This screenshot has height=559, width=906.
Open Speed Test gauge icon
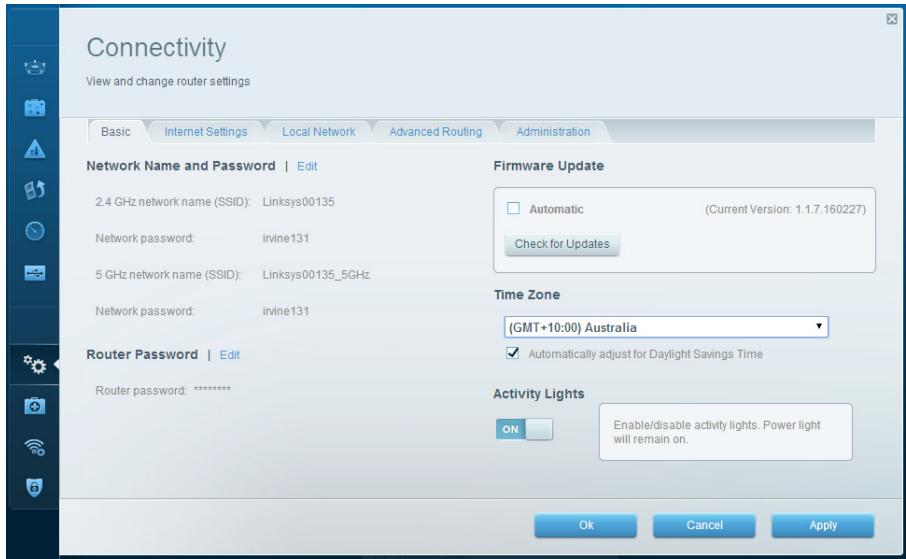coord(35,231)
